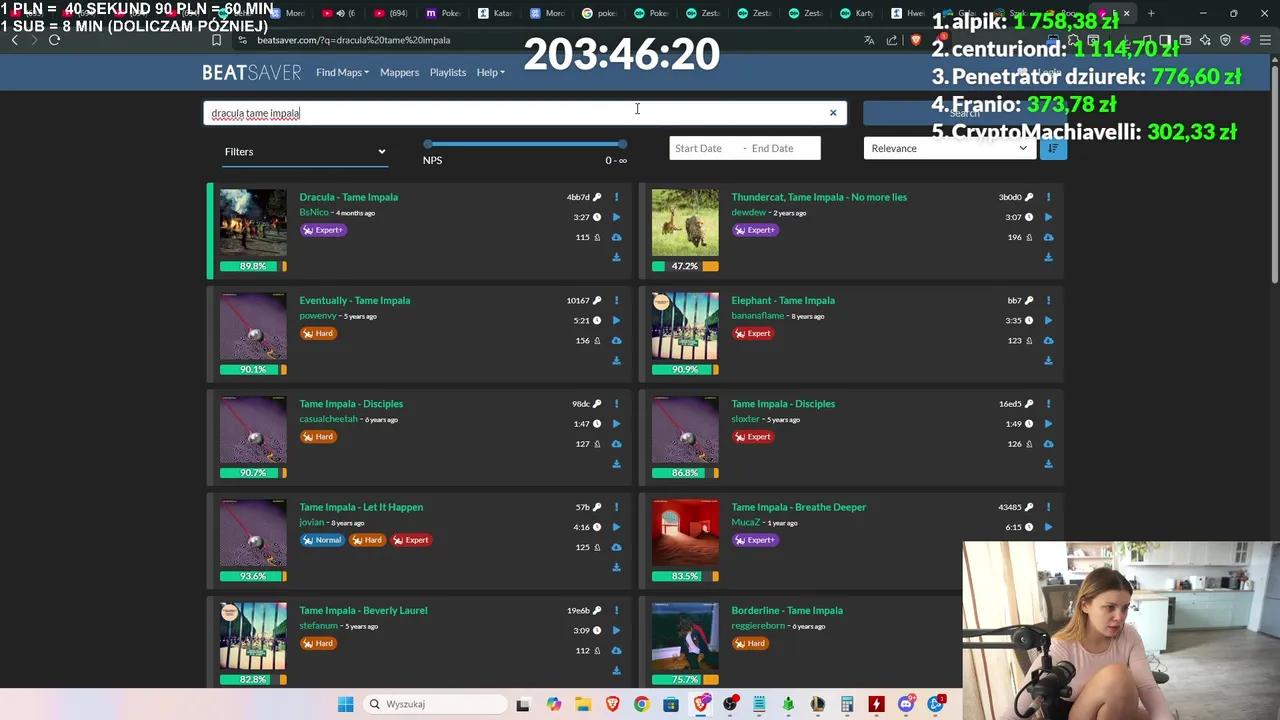Click exclamation icon on Thundercat No more lies card
The image size is (1280, 720).
point(1048,197)
